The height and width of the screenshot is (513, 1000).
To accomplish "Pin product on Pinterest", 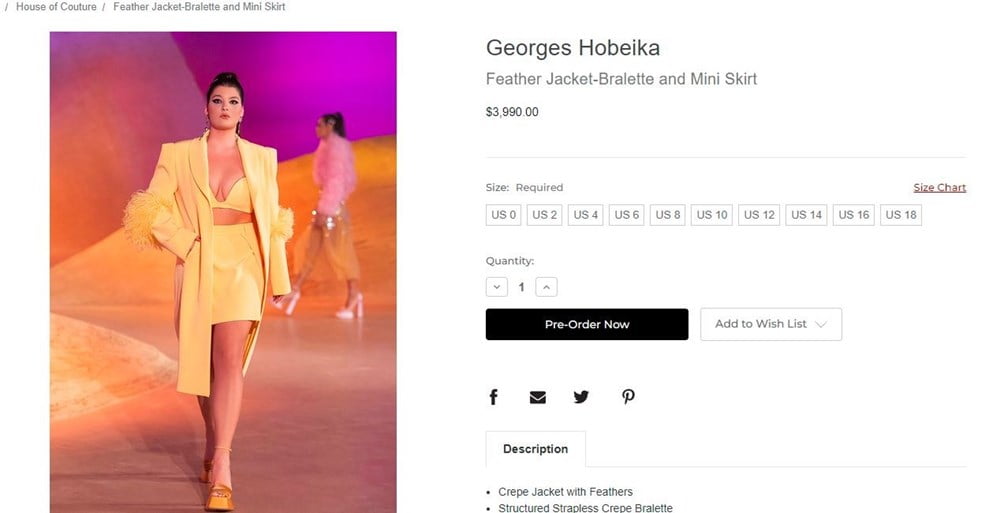I will click(x=628, y=397).
